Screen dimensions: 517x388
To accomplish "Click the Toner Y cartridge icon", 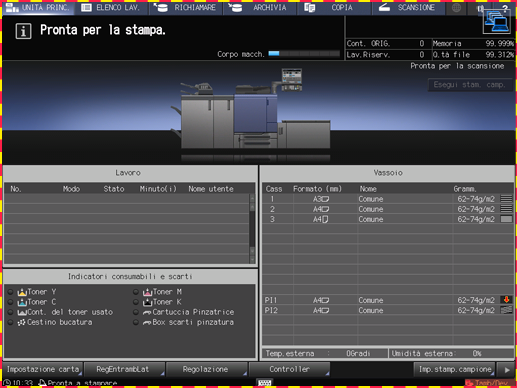I will pyautogui.click(x=22, y=292).
